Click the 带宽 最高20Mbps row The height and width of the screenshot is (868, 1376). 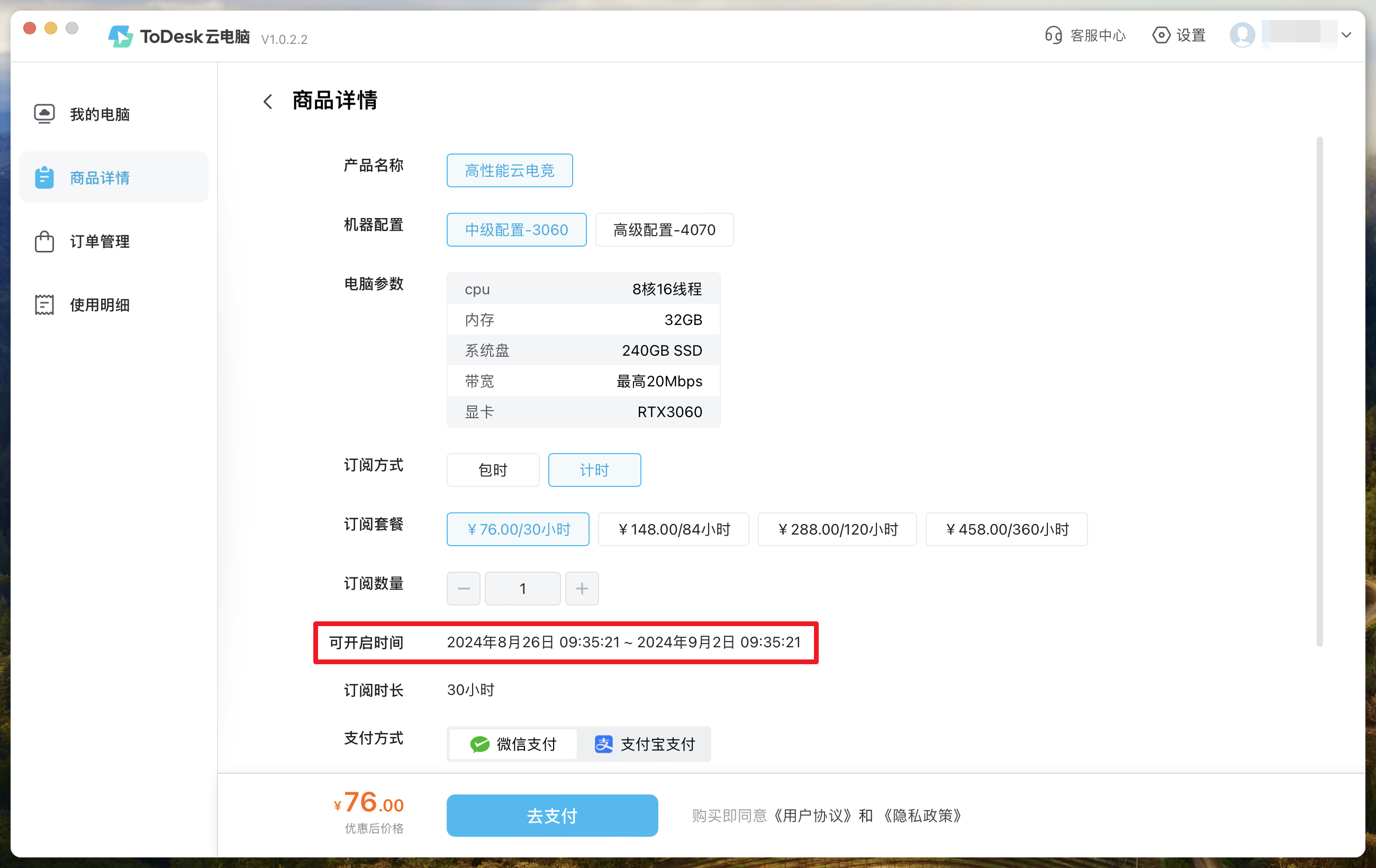(583, 381)
